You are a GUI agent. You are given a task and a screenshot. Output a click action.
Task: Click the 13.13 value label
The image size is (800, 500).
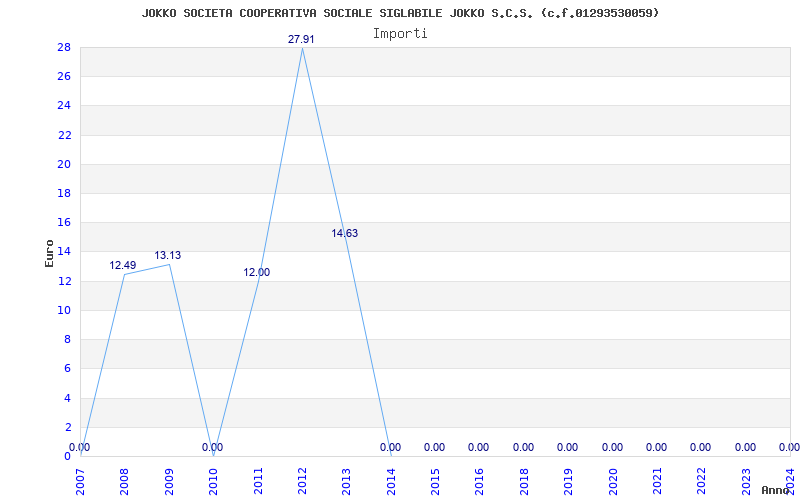coord(168,256)
